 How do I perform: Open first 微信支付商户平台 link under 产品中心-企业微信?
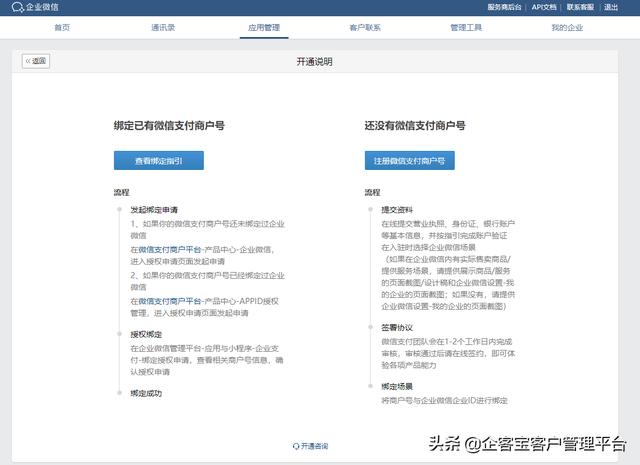coord(170,249)
